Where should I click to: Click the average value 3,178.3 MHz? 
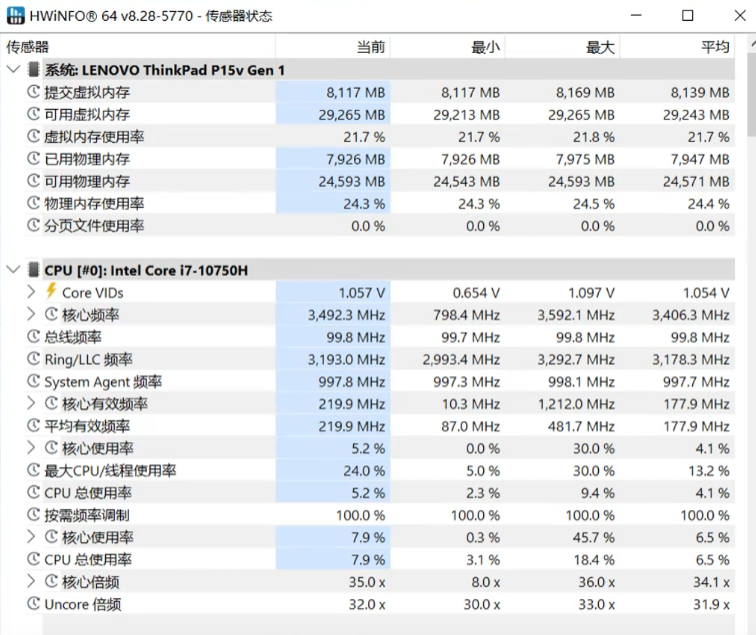tap(691, 359)
